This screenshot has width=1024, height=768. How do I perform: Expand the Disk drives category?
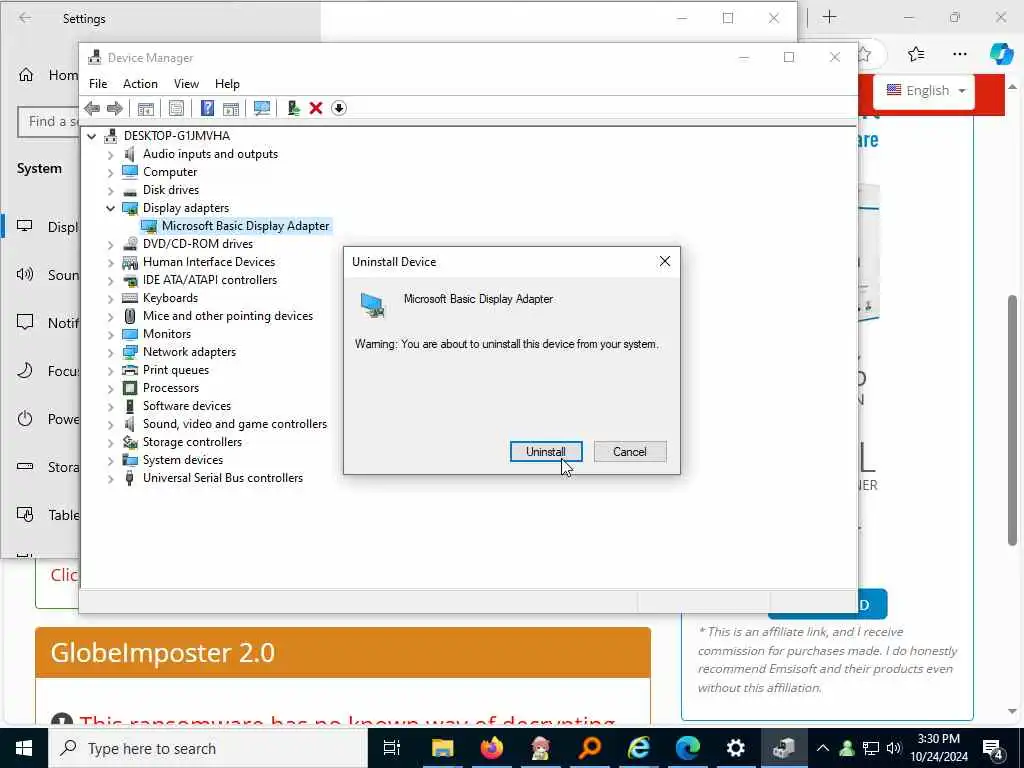tap(110, 190)
